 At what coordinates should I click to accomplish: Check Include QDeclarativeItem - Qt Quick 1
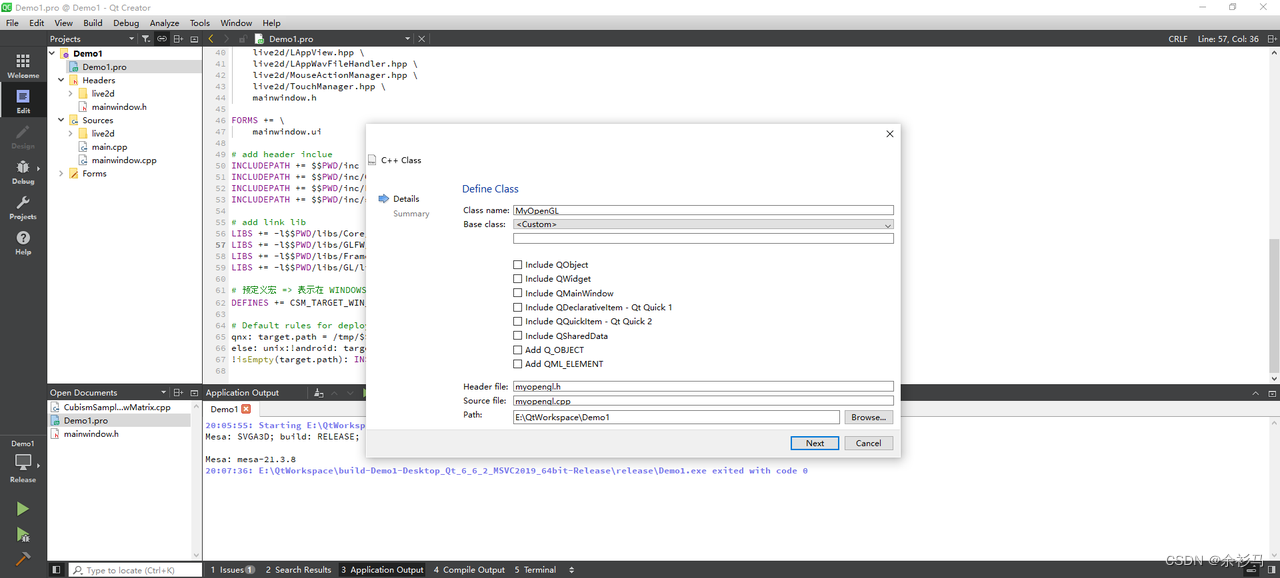tap(518, 308)
